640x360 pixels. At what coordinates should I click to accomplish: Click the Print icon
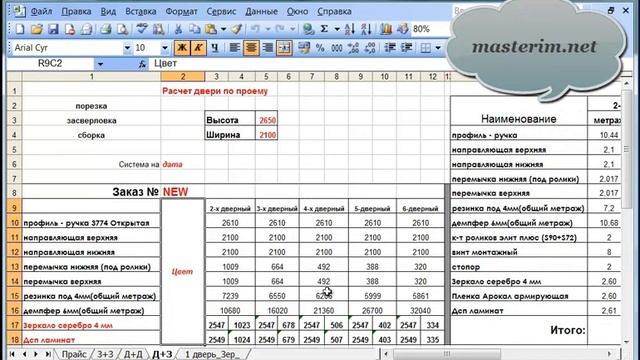(105, 29)
